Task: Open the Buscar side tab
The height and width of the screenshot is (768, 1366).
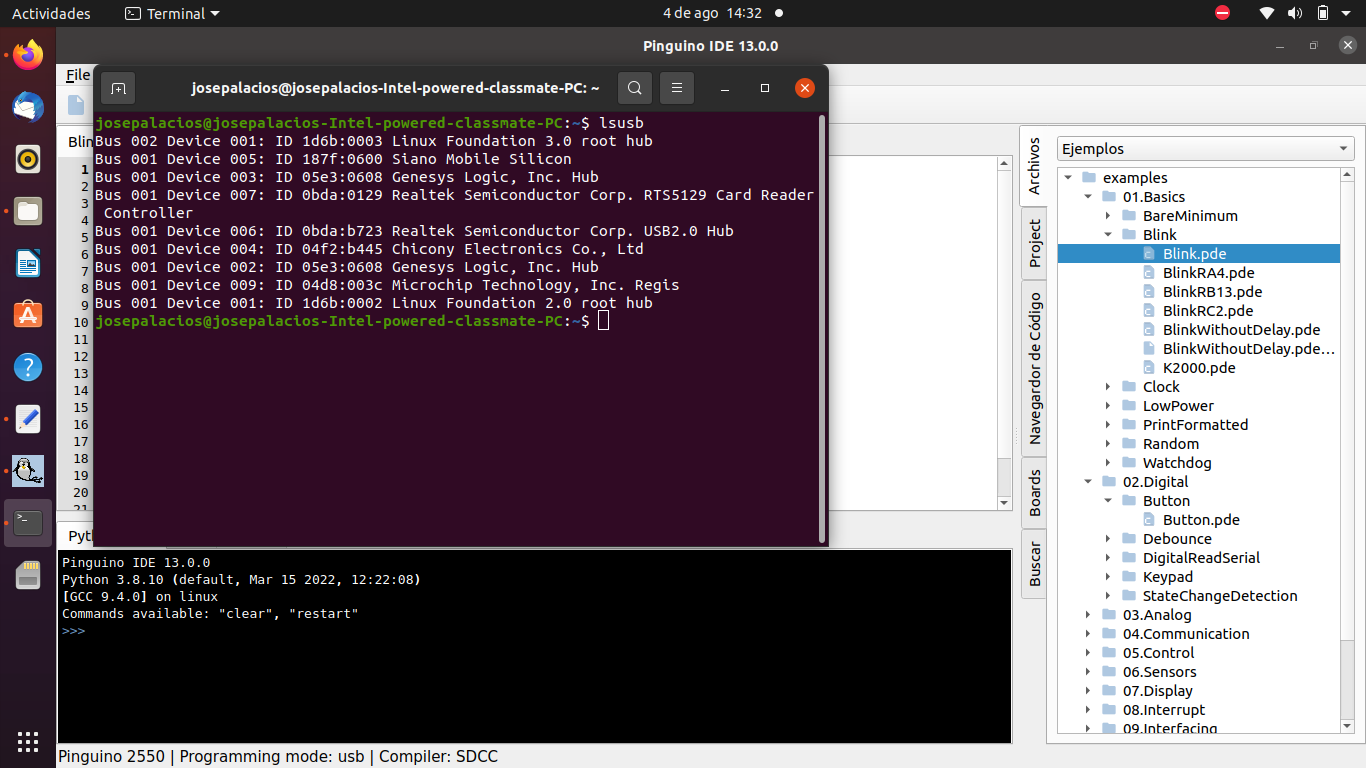Action: (x=1034, y=564)
